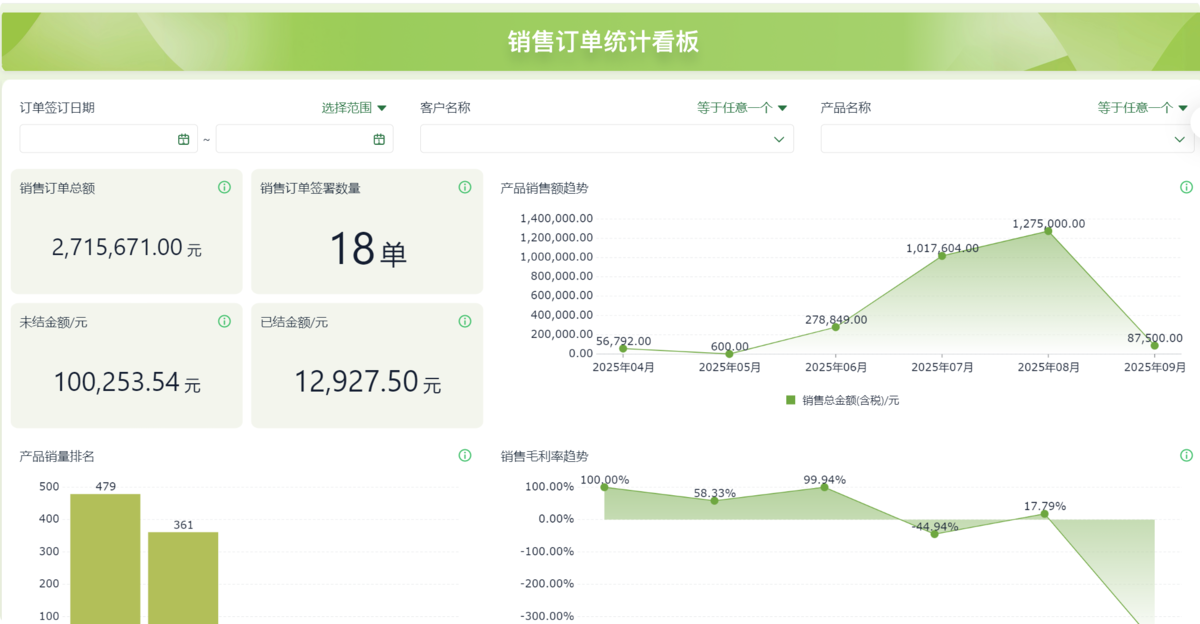The image size is (1200, 624).
Task: Click the 100,253.54 元 unsettled amount
Action: [127, 382]
